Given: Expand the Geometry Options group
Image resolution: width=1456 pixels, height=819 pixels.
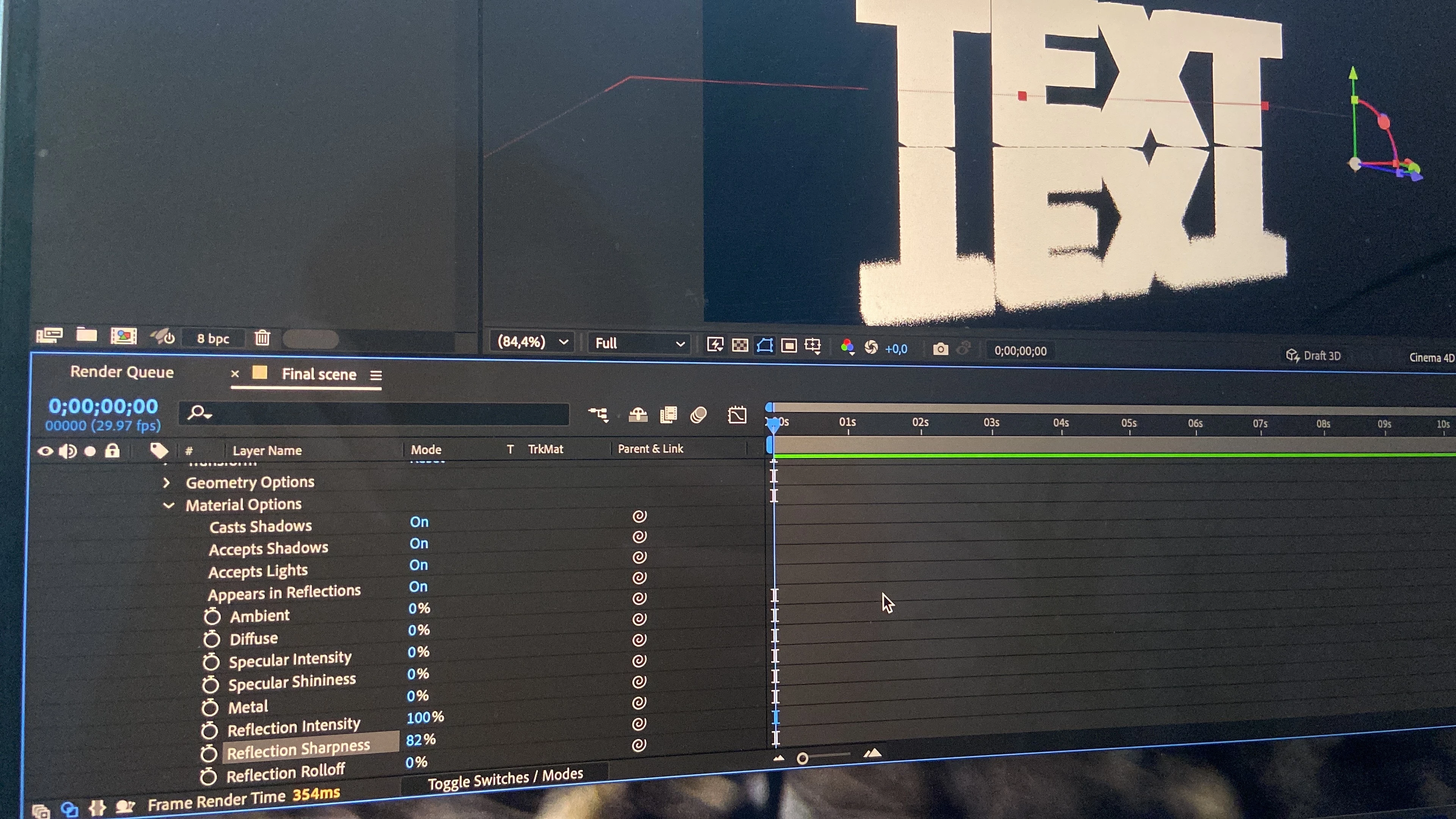Looking at the screenshot, I should pyautogui.click(x=166, y=483).
